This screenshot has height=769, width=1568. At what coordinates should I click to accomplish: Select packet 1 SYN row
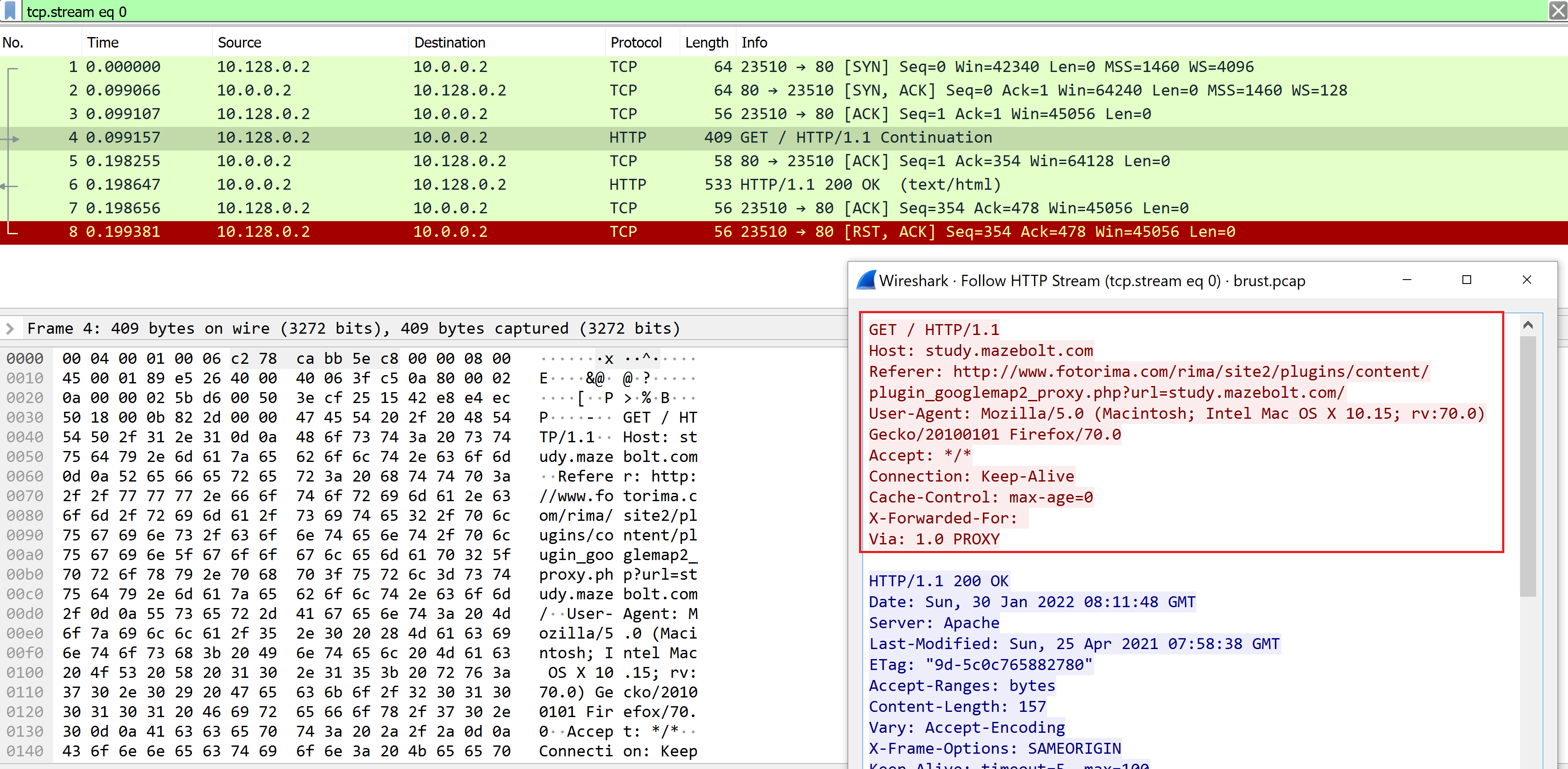click(x=784, y=67)
